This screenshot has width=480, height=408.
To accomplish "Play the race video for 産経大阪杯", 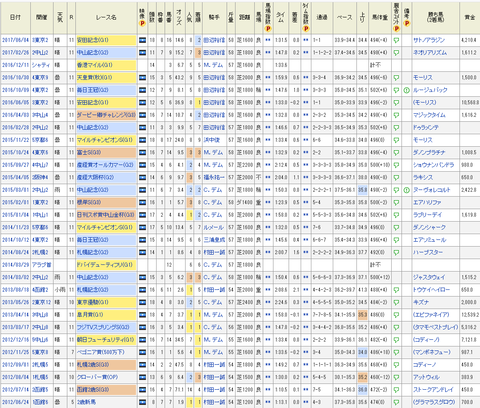I will coord(142,177).
